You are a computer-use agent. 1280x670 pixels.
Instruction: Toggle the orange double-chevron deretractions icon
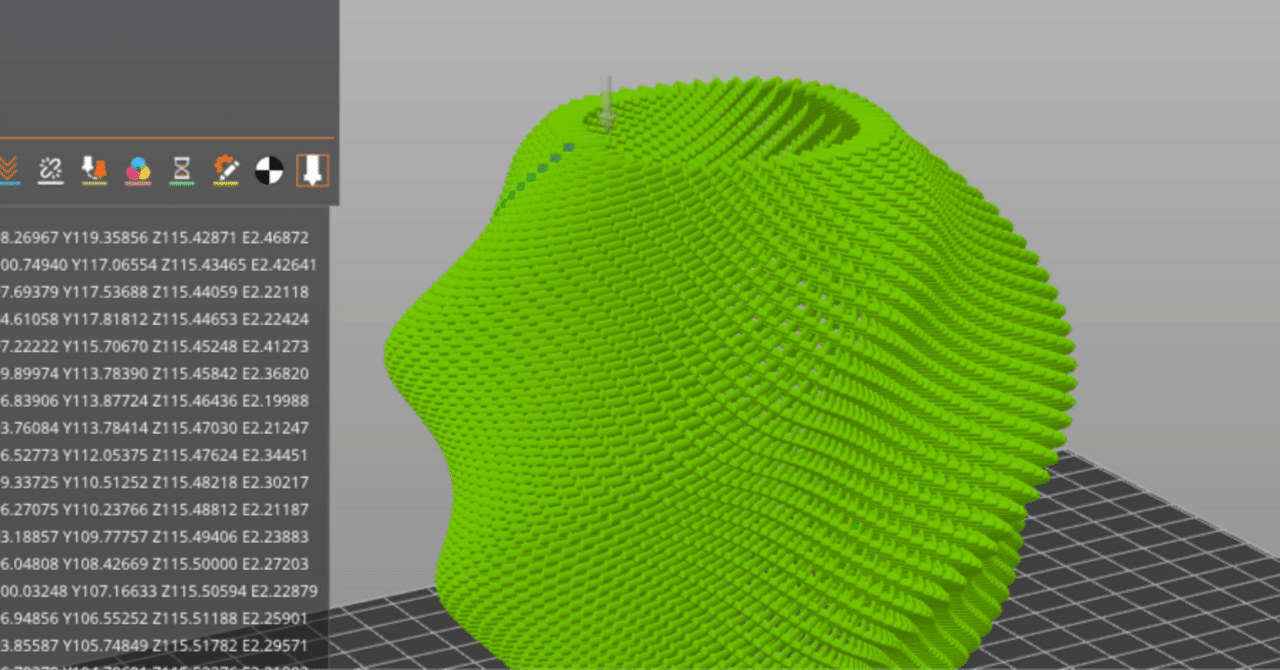click(9, 170)
